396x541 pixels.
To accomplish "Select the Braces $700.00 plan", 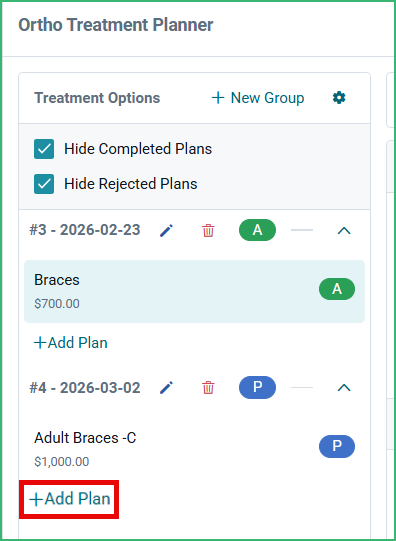I will [x=194, y=292].
